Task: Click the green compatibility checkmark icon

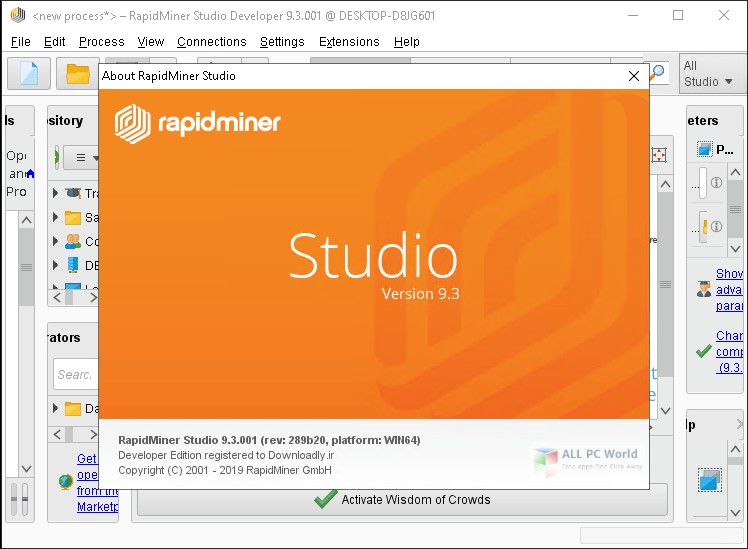Action: tap(704, 351)
